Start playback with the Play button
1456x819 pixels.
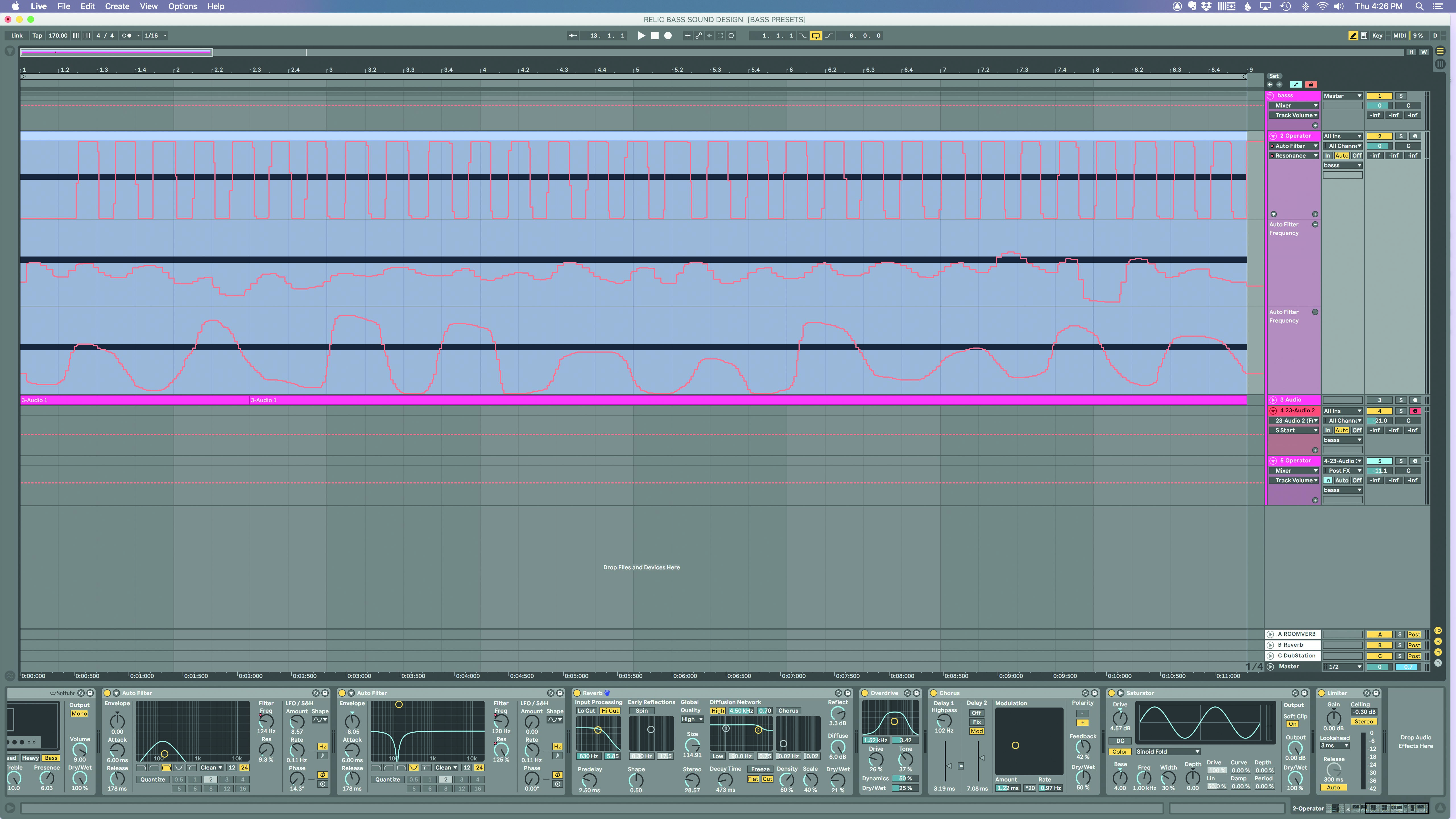[641, 36]
